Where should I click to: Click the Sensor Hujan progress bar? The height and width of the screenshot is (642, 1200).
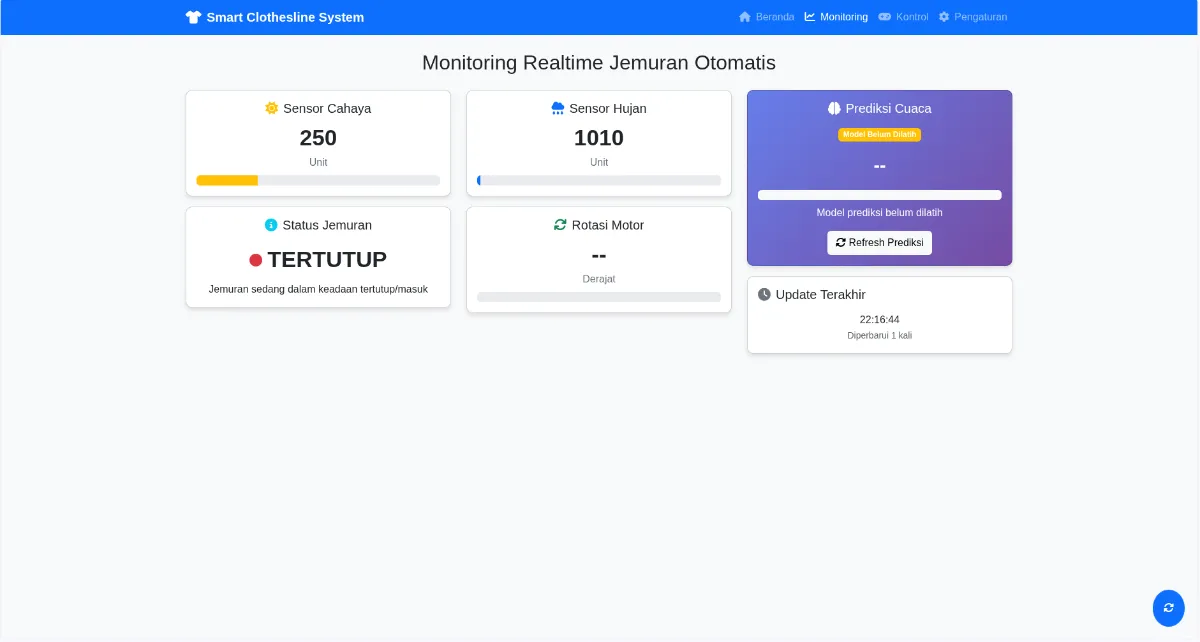point(599,181)
